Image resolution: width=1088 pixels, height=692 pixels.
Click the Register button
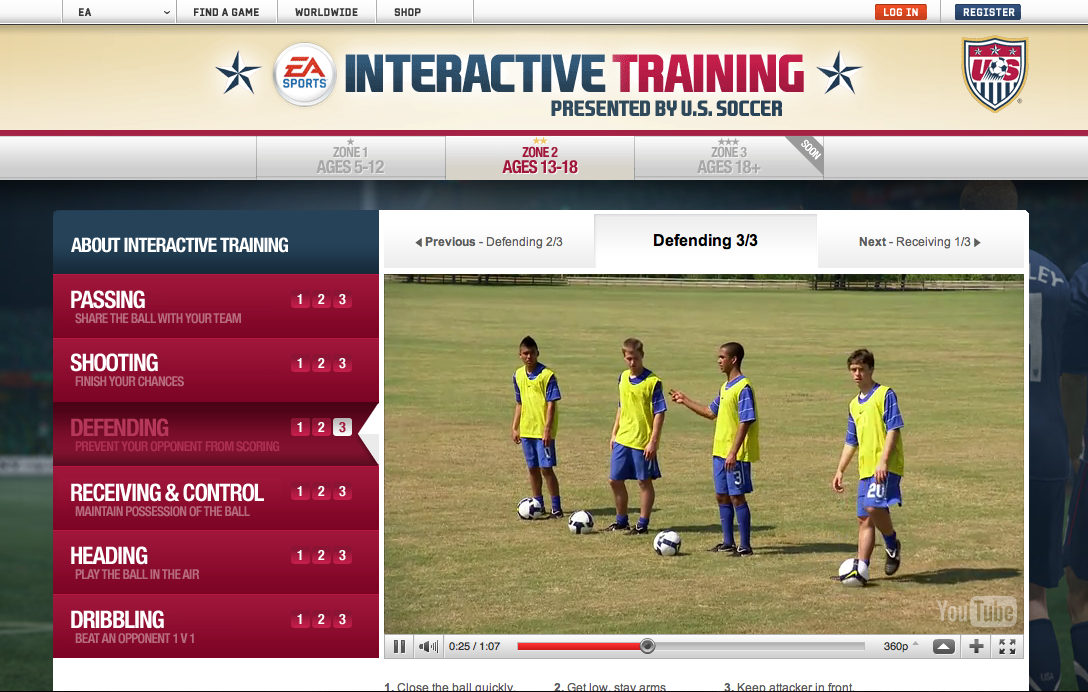988,12
